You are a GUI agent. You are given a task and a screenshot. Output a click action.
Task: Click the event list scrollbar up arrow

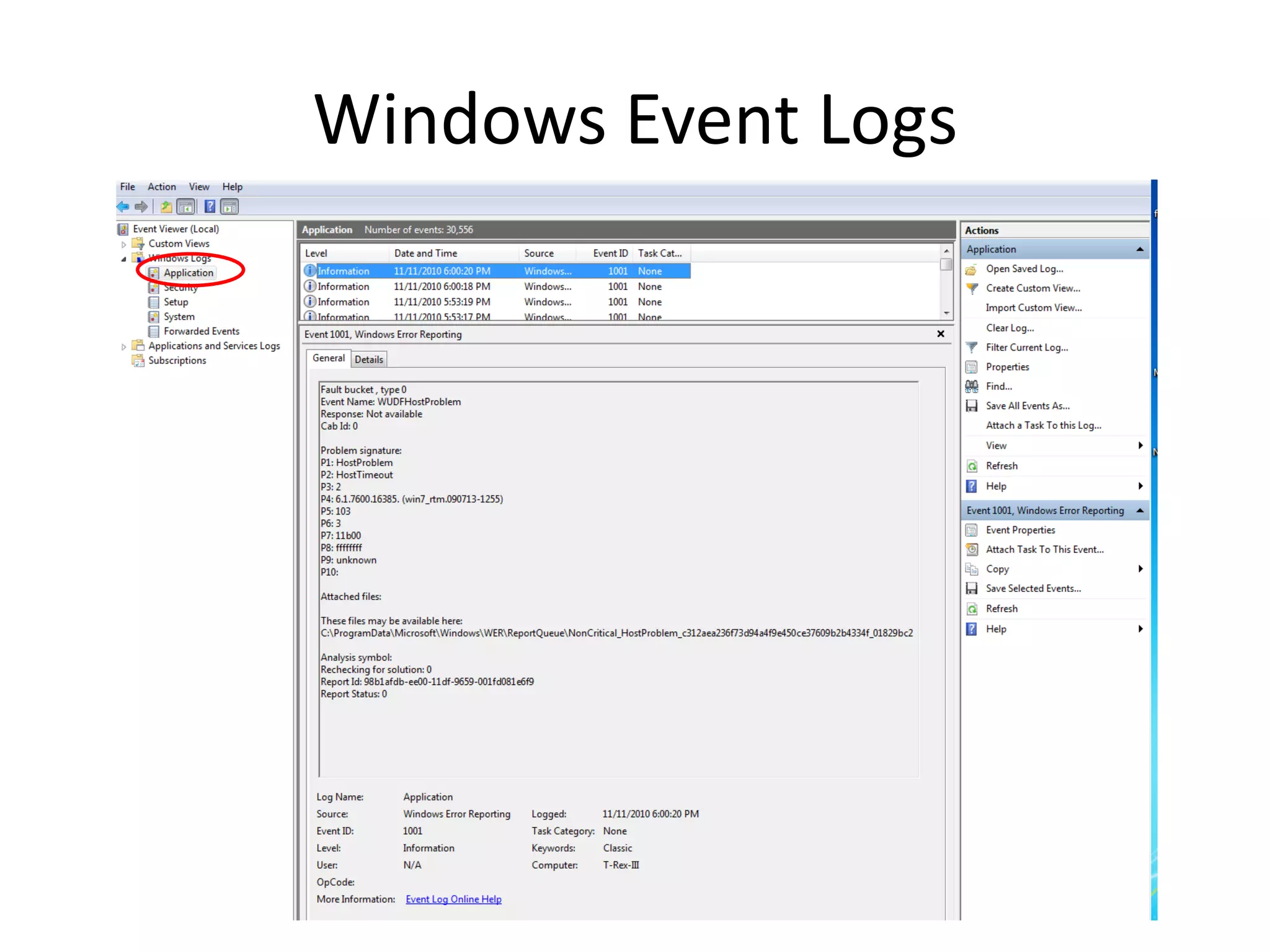pyautogui.click(x=946, y=251)
